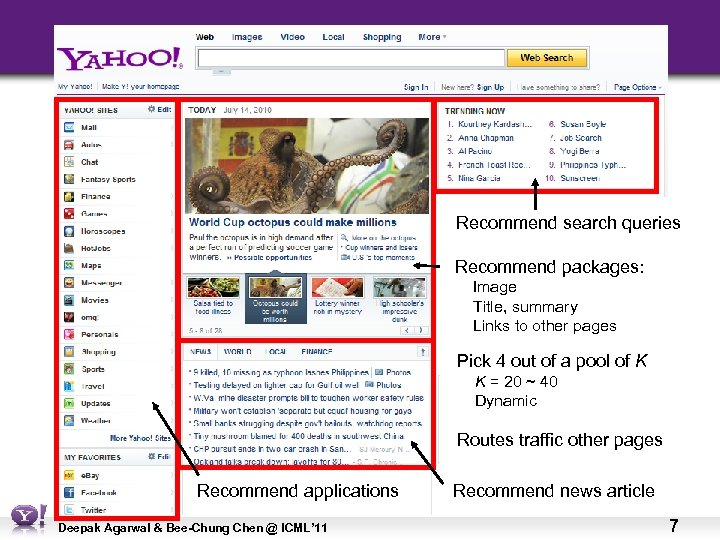
Task: Click the Weather icon
Action: click(x=69, y=420)
